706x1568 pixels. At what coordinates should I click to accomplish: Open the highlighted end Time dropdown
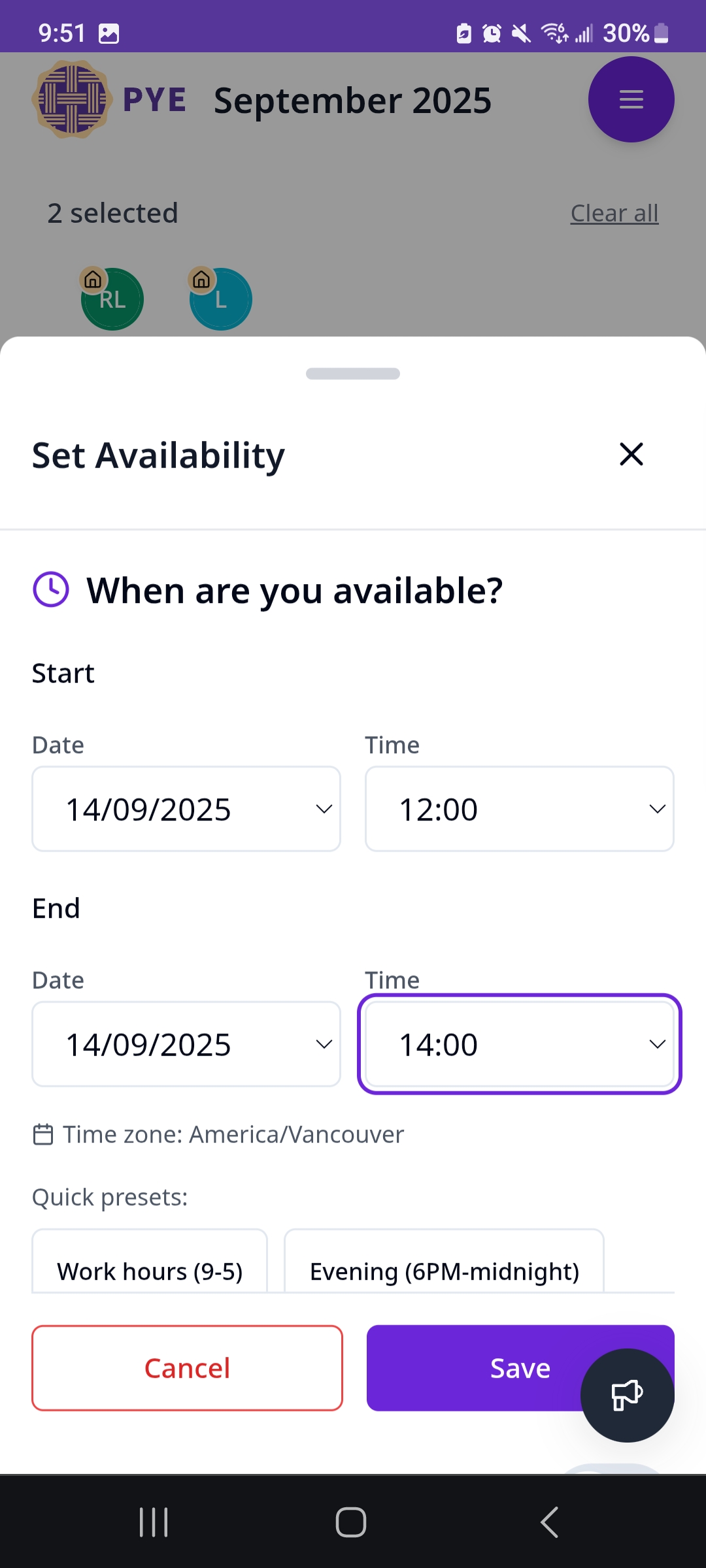click(518, 1043)
